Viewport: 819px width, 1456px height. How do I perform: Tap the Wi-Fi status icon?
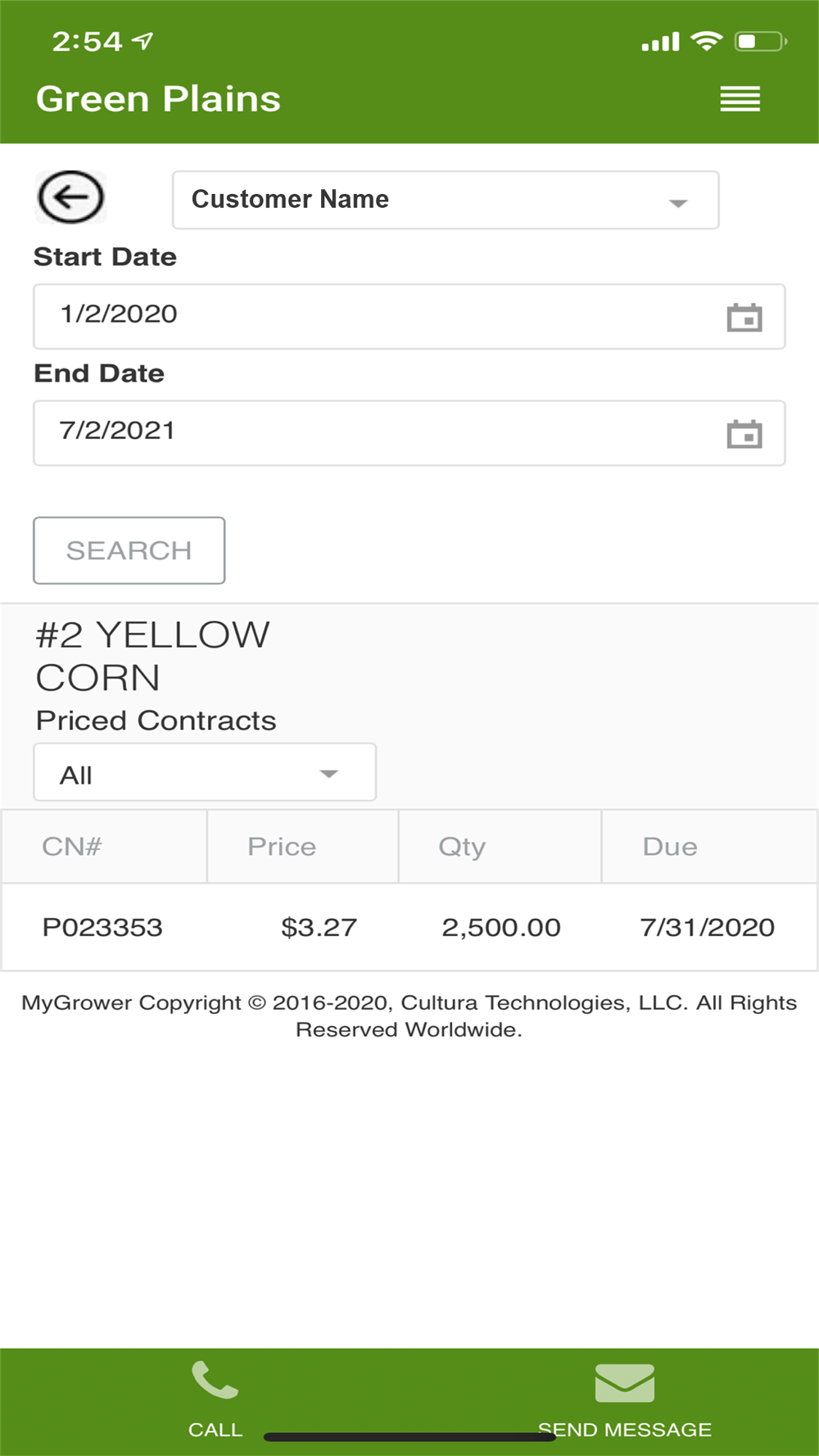click(x=706, y=41)
